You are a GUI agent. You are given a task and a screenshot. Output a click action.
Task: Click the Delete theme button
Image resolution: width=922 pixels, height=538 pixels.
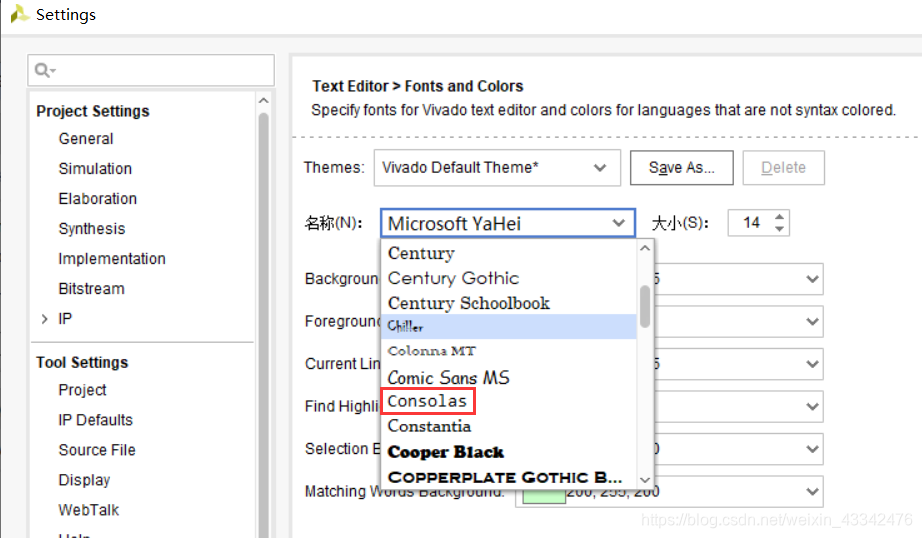783,168
